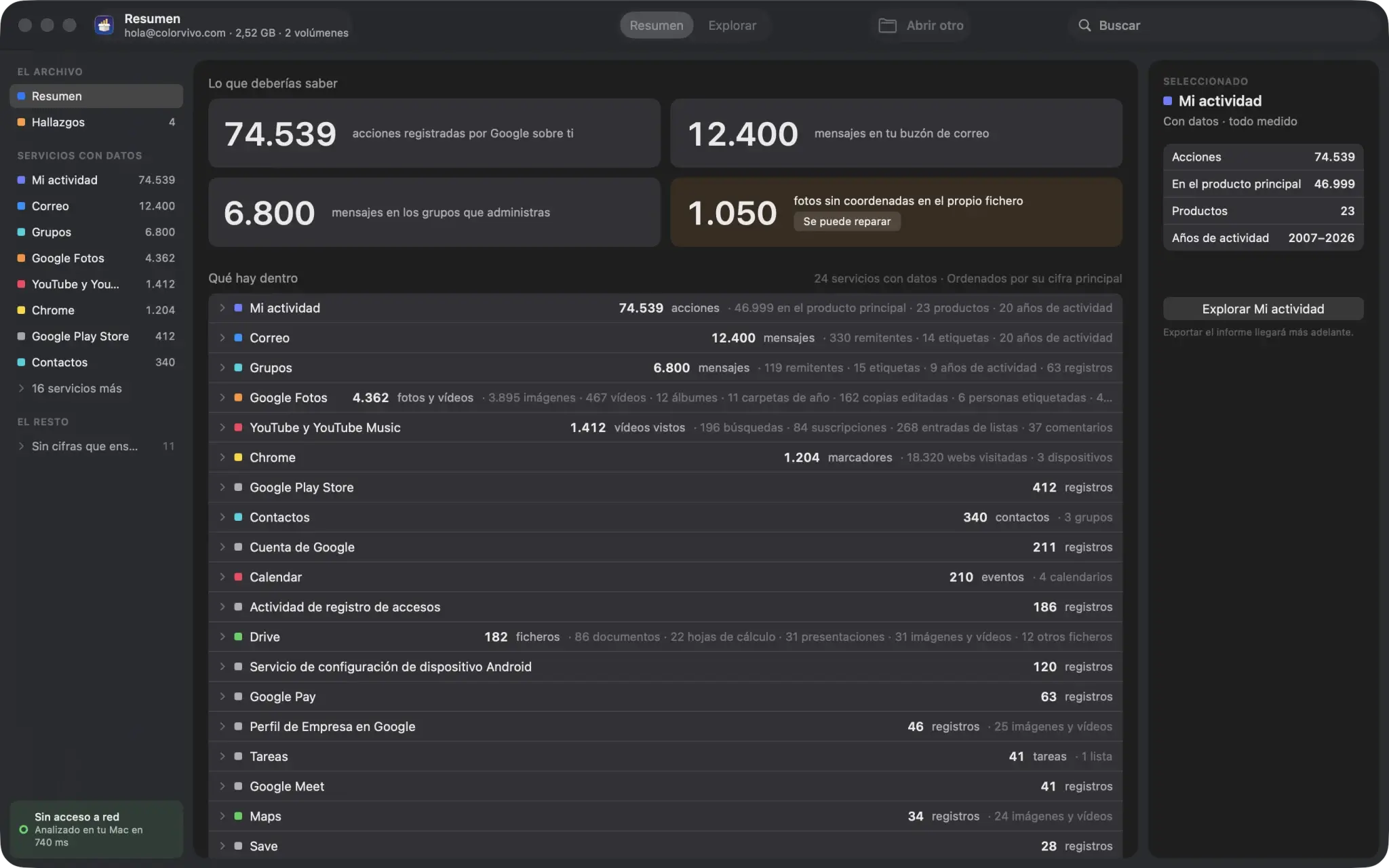Expand the Contactos row chevron

click(222, 517)
